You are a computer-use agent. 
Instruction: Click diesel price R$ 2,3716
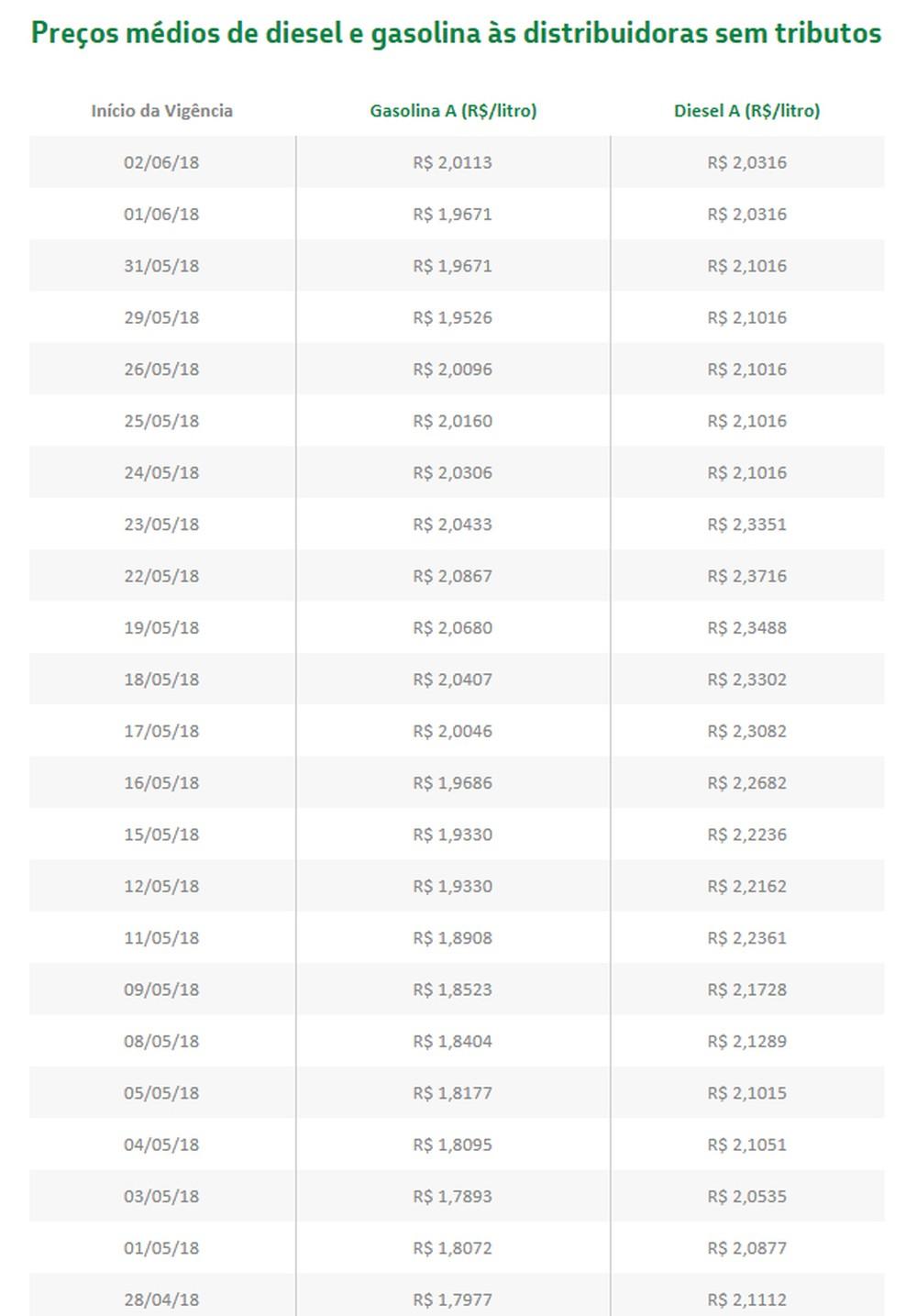point(746,576)
